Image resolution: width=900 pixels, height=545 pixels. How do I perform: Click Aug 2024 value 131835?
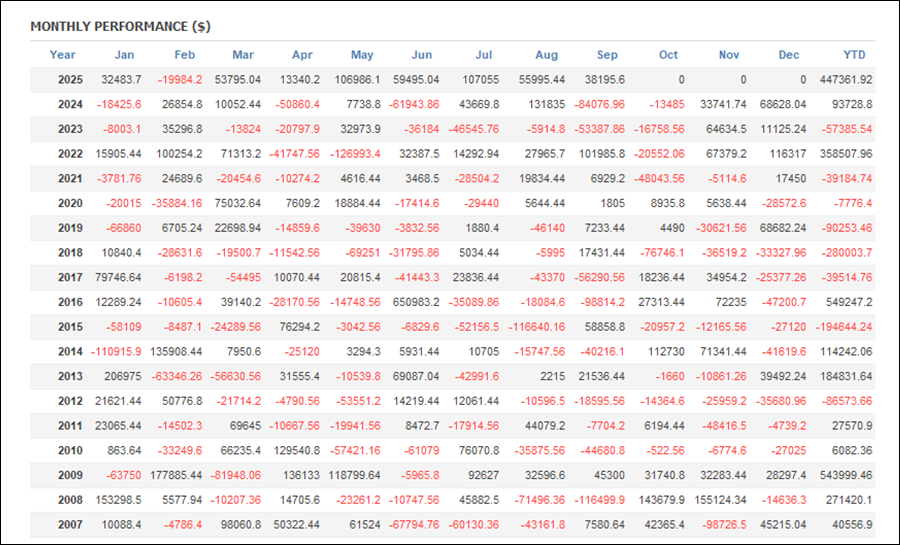tap(545, 105)
